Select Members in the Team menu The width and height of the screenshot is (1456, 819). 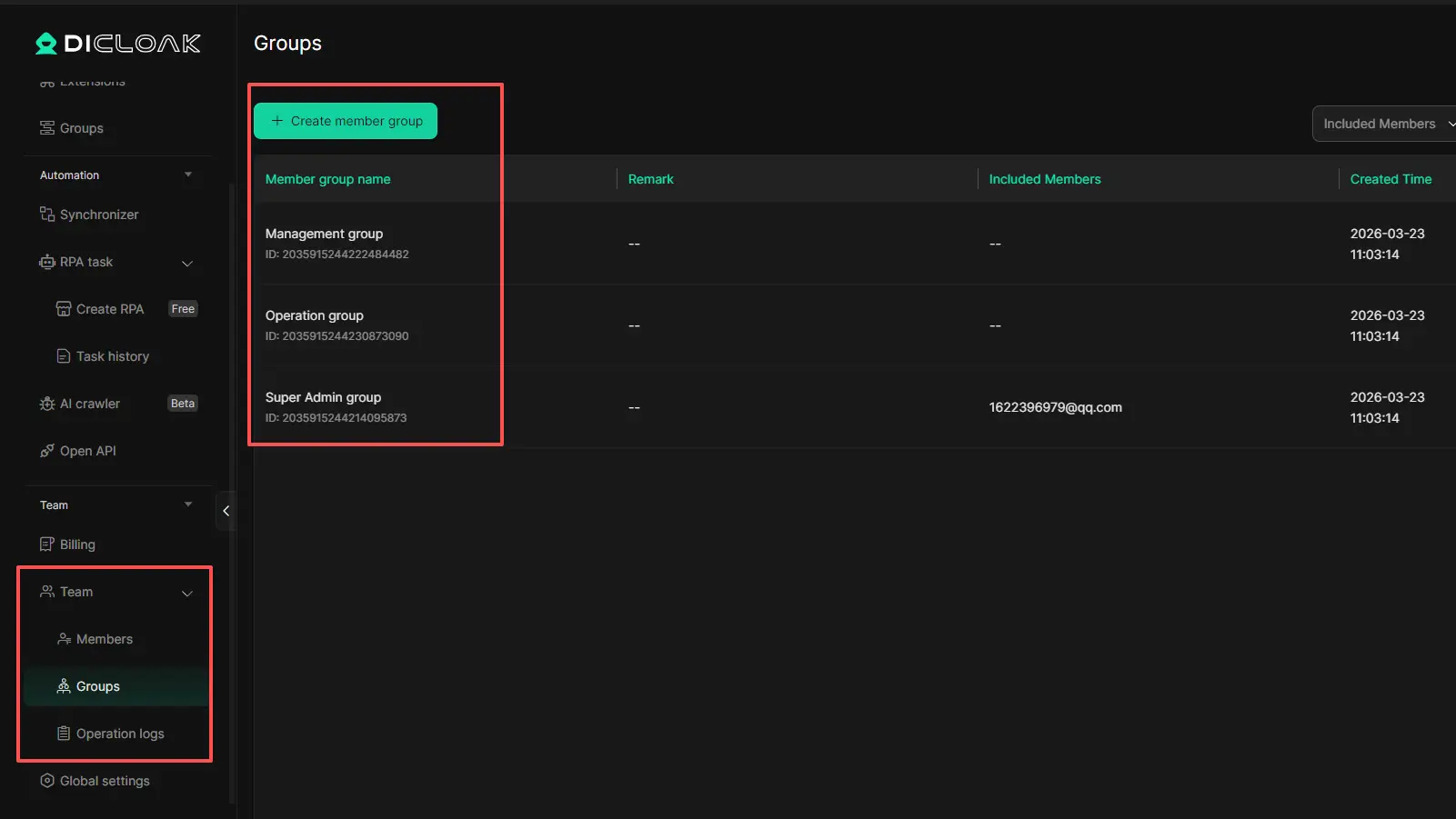pos(104,639)
